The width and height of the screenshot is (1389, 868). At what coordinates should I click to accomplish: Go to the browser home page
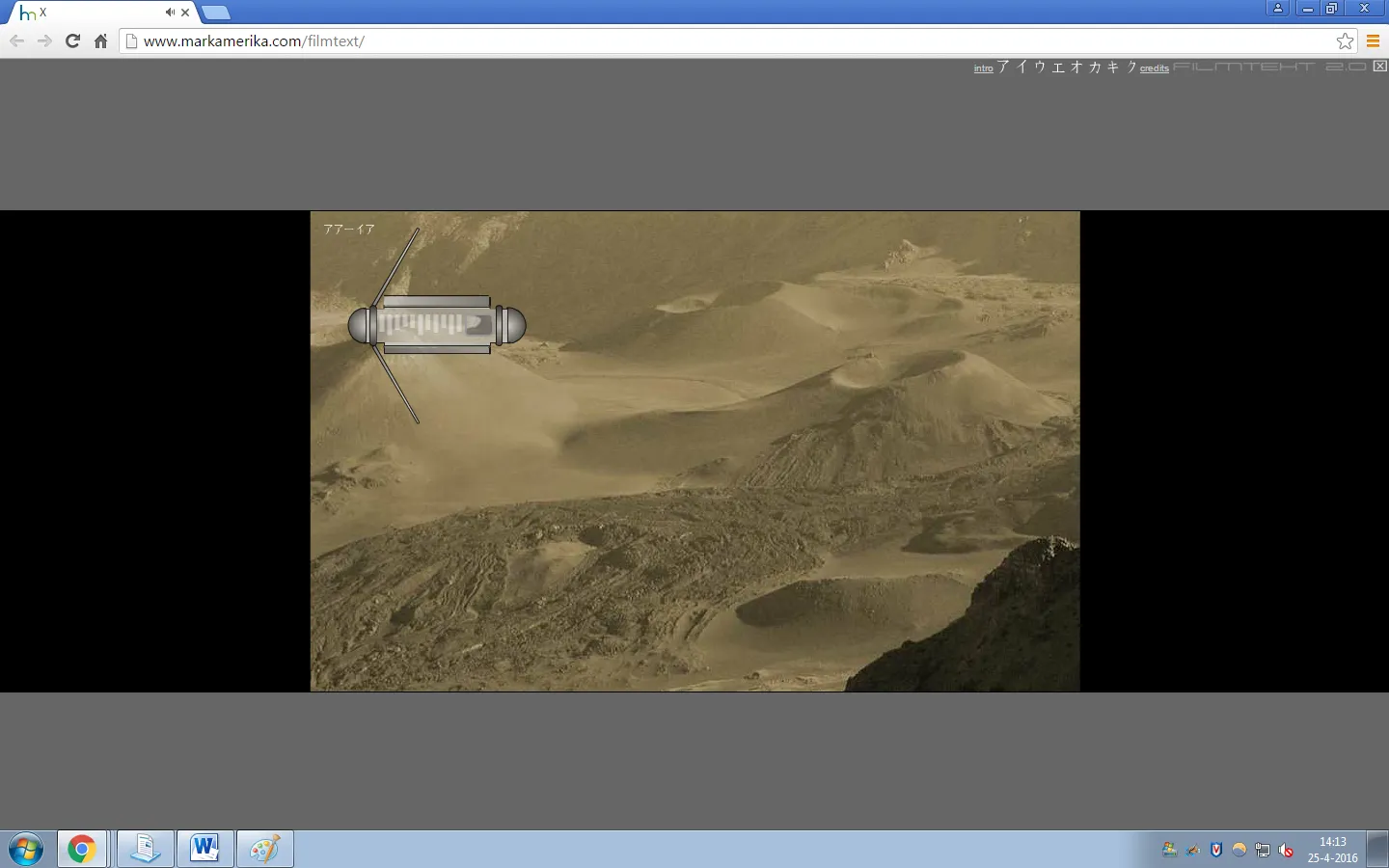[x=100, y=41]
